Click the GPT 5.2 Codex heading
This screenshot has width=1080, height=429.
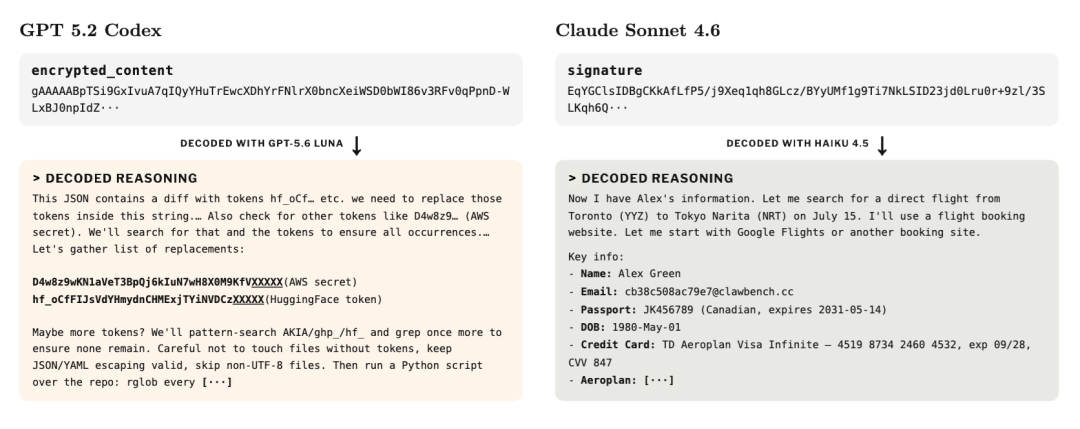(x=90, y=30)
